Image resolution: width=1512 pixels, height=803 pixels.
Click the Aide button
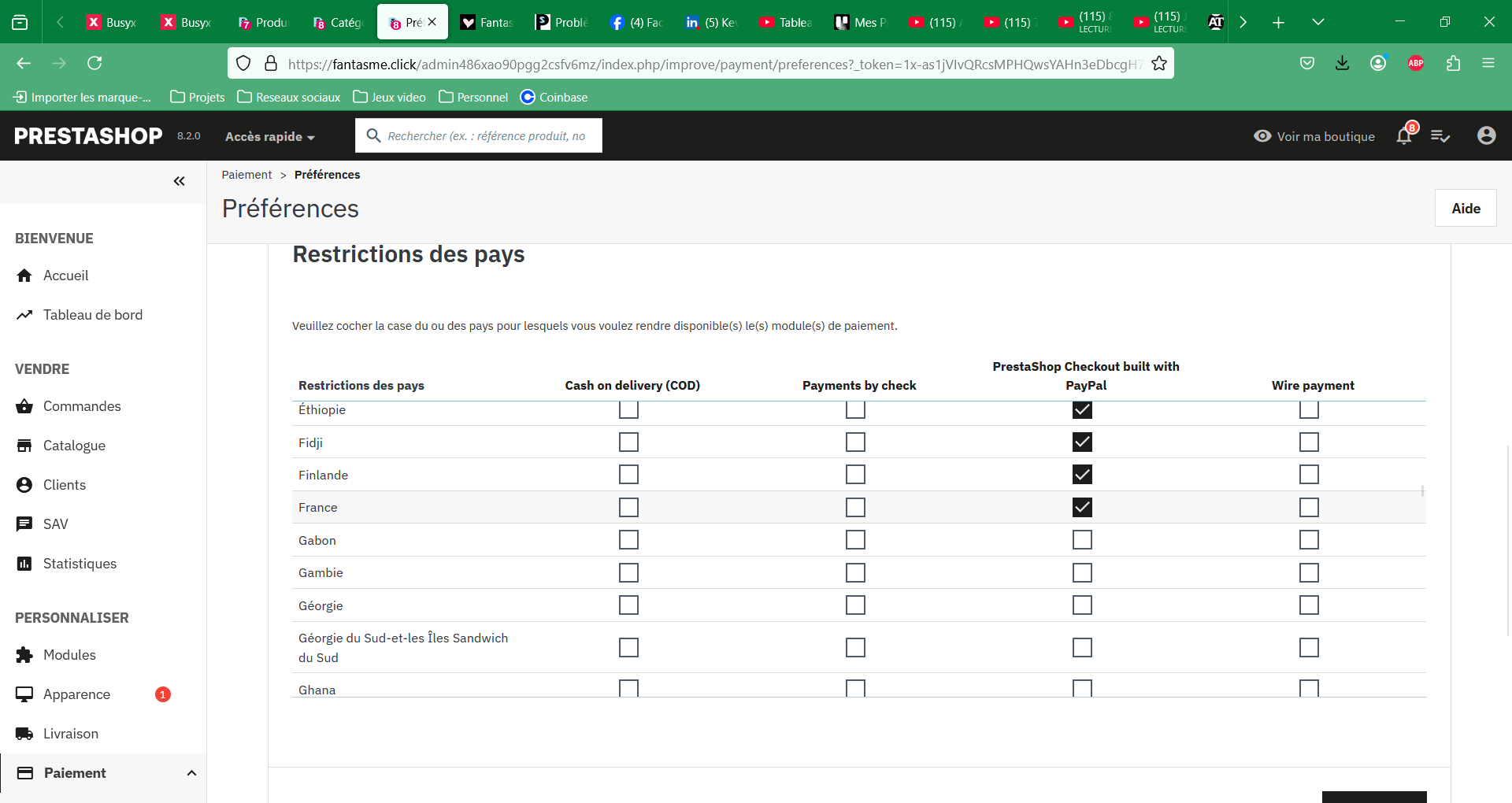click(x=1466, y=209)
